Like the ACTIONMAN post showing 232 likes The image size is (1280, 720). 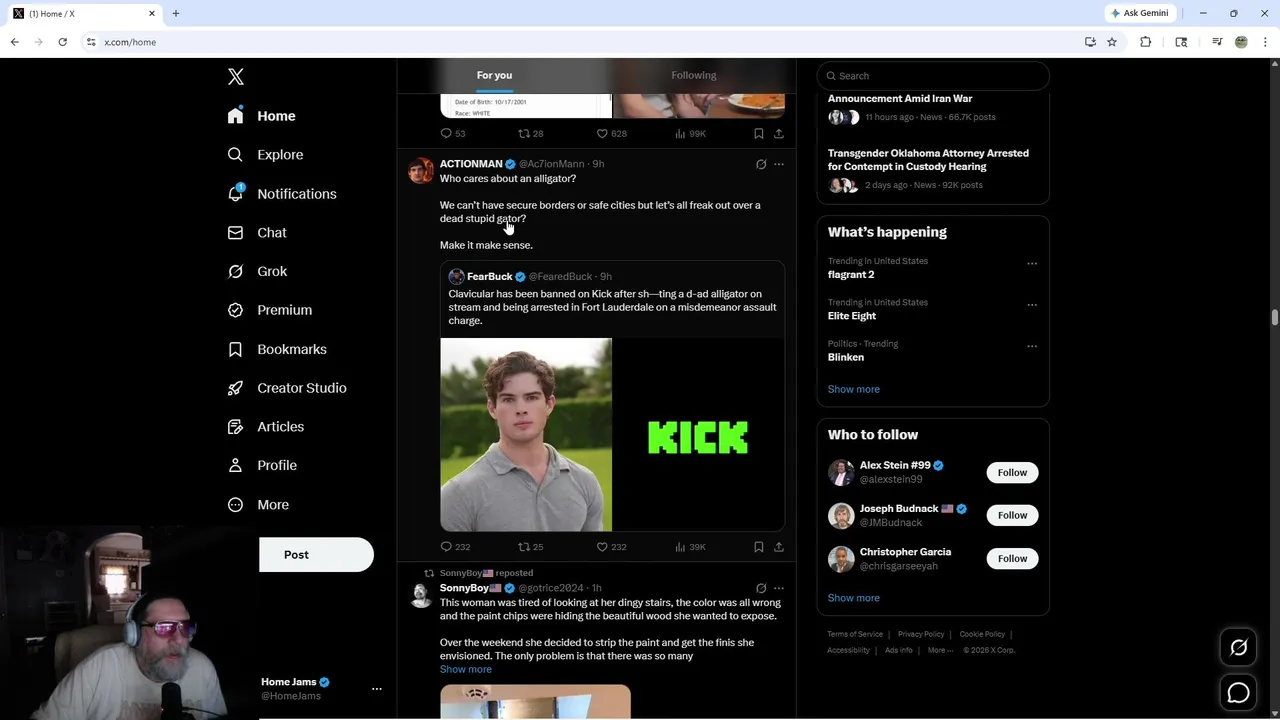click(611, 547)
